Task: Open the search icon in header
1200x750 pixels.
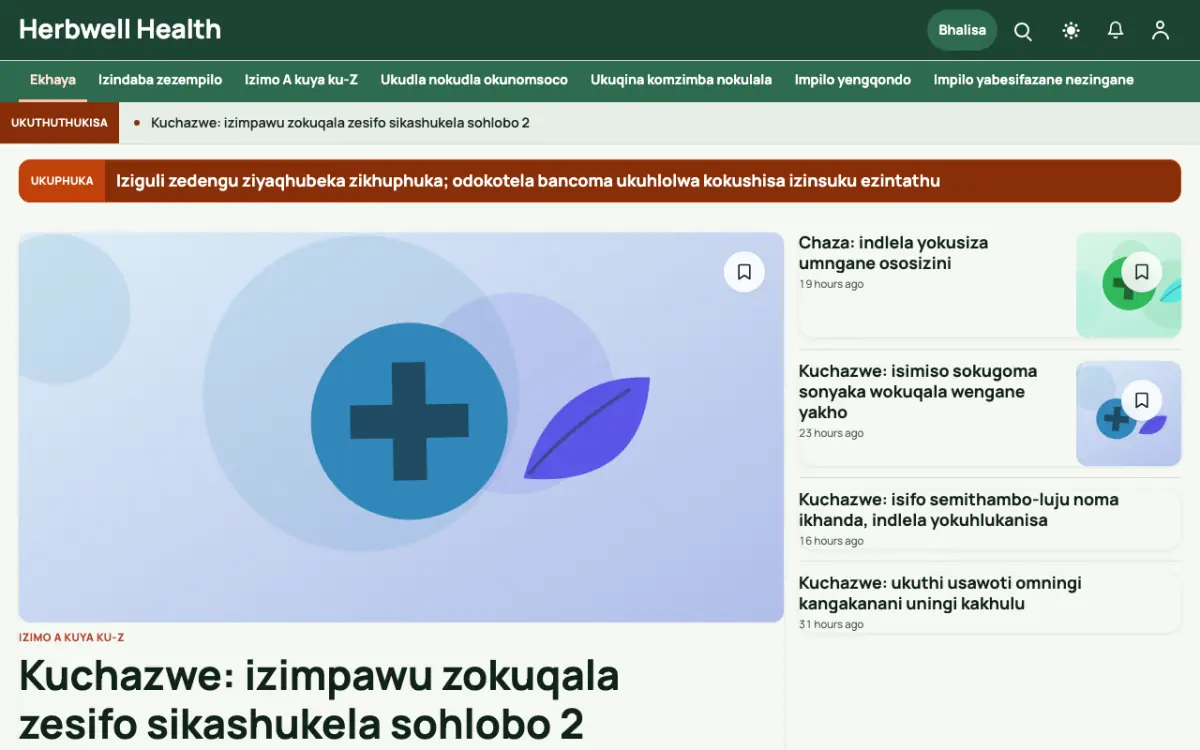Action: (x=1023, y=31)
